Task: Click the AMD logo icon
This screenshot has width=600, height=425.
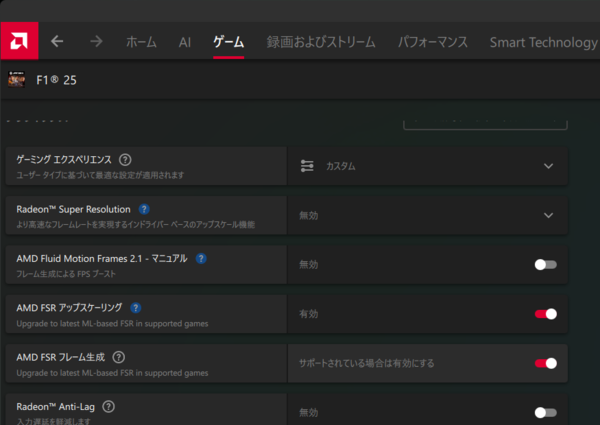Action: pyautogui.click(x=19, y=41)
